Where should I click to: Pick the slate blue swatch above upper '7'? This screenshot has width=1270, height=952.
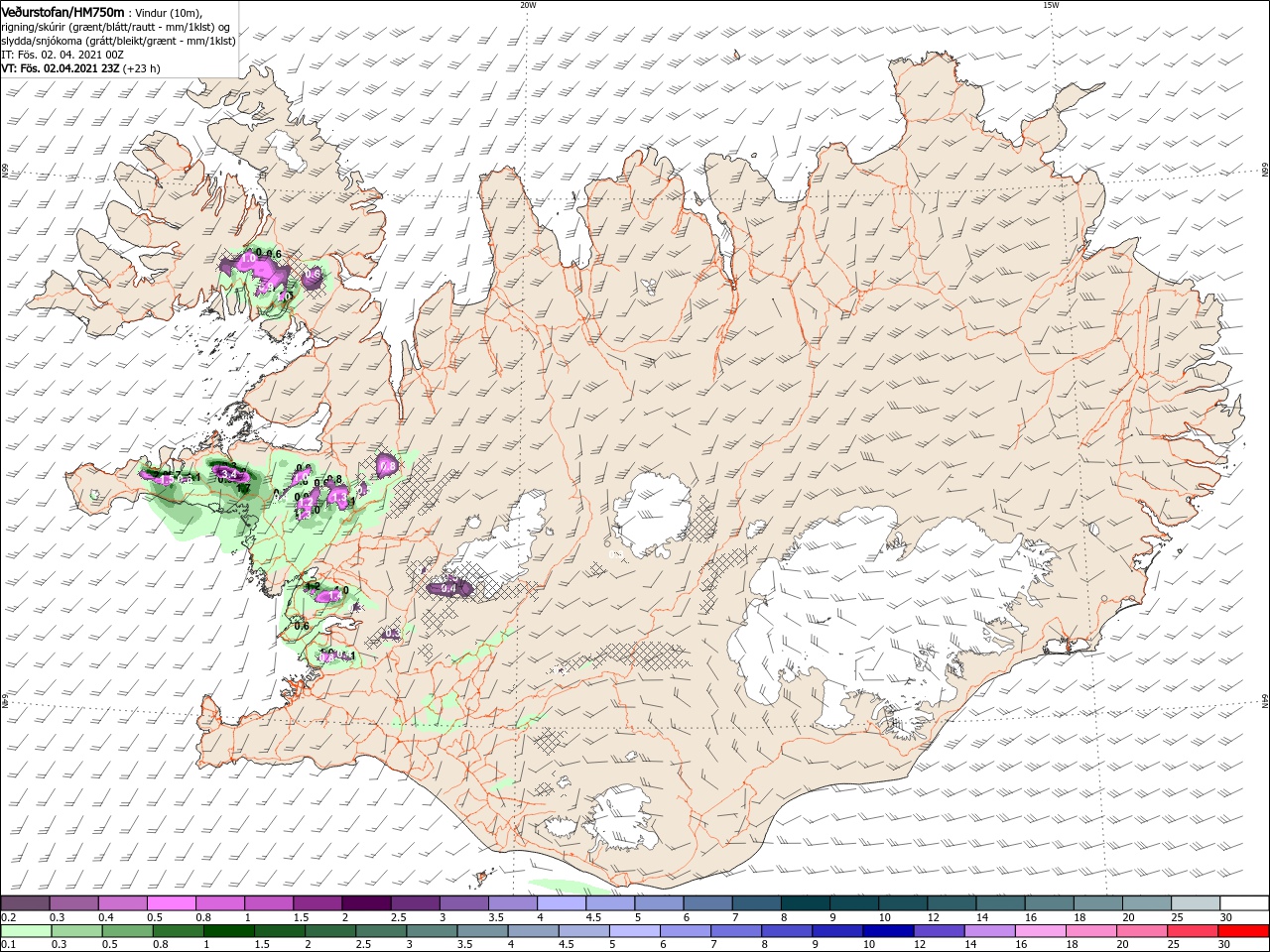(757, 903)
